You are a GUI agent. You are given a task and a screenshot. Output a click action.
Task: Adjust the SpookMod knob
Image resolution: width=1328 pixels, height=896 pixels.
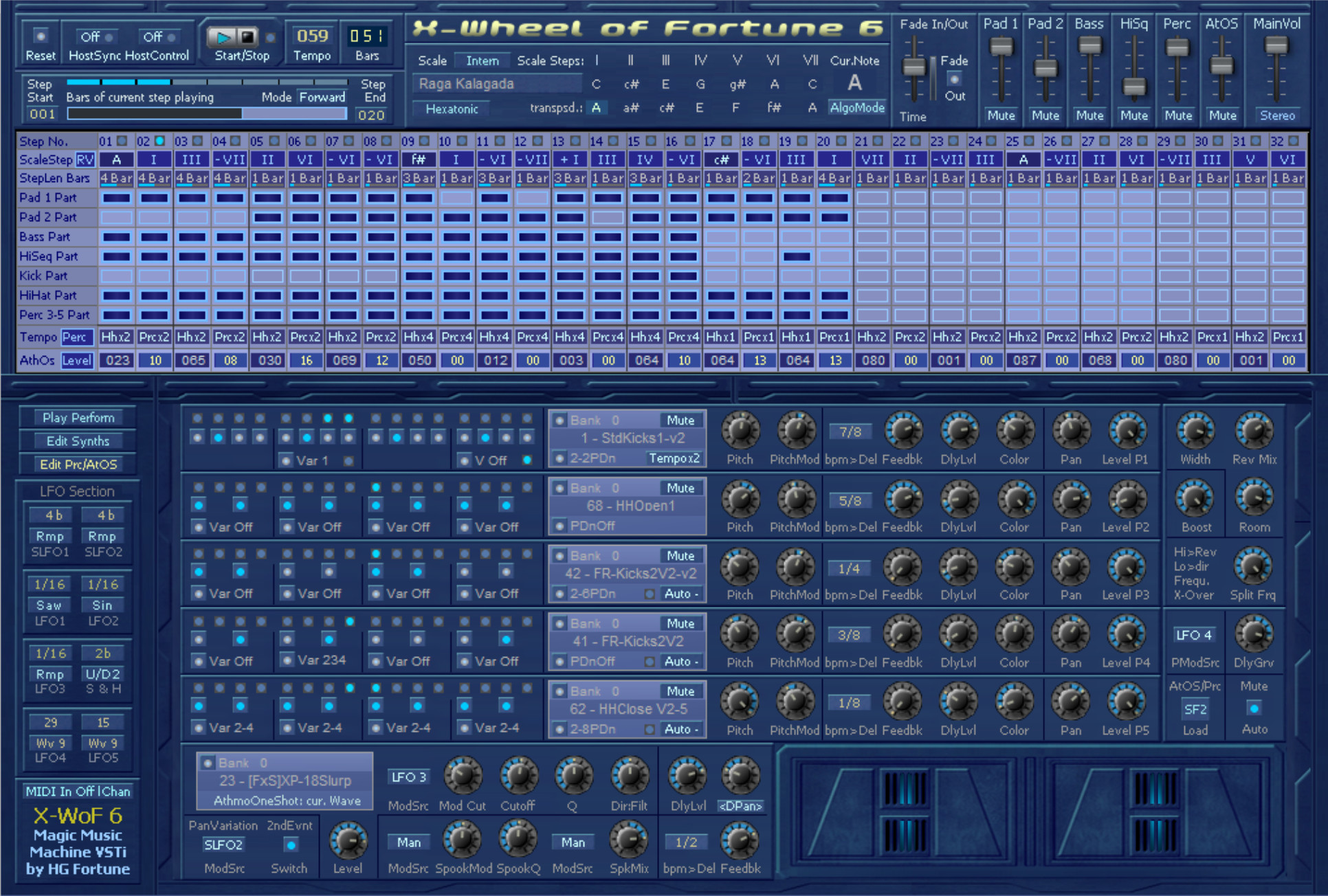tap(462, 839)
